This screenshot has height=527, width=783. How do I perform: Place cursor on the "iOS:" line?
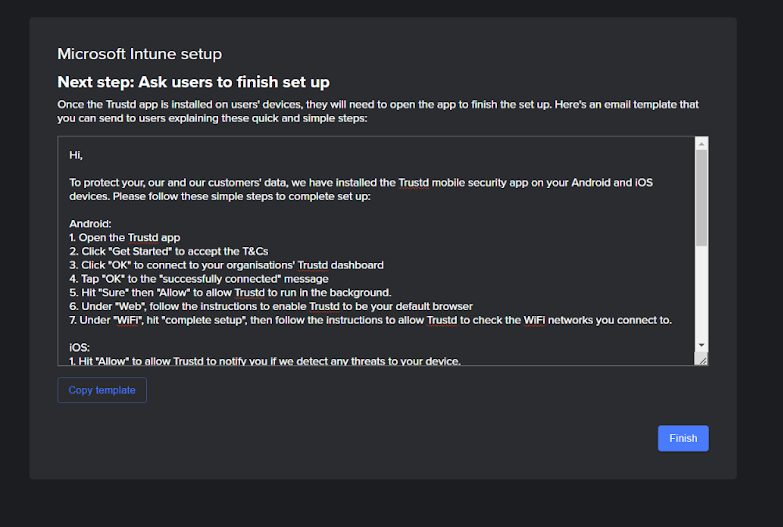79,347
